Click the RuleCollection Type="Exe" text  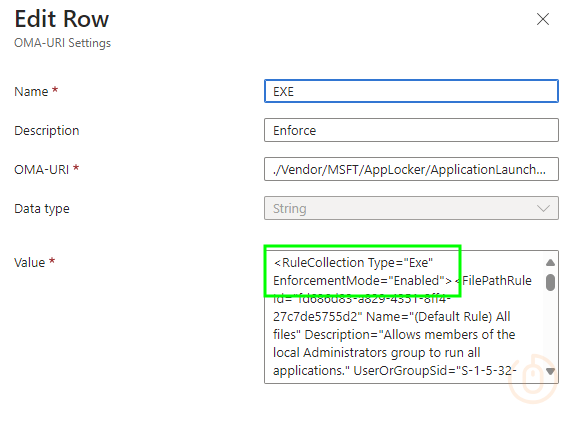[354, 263]
